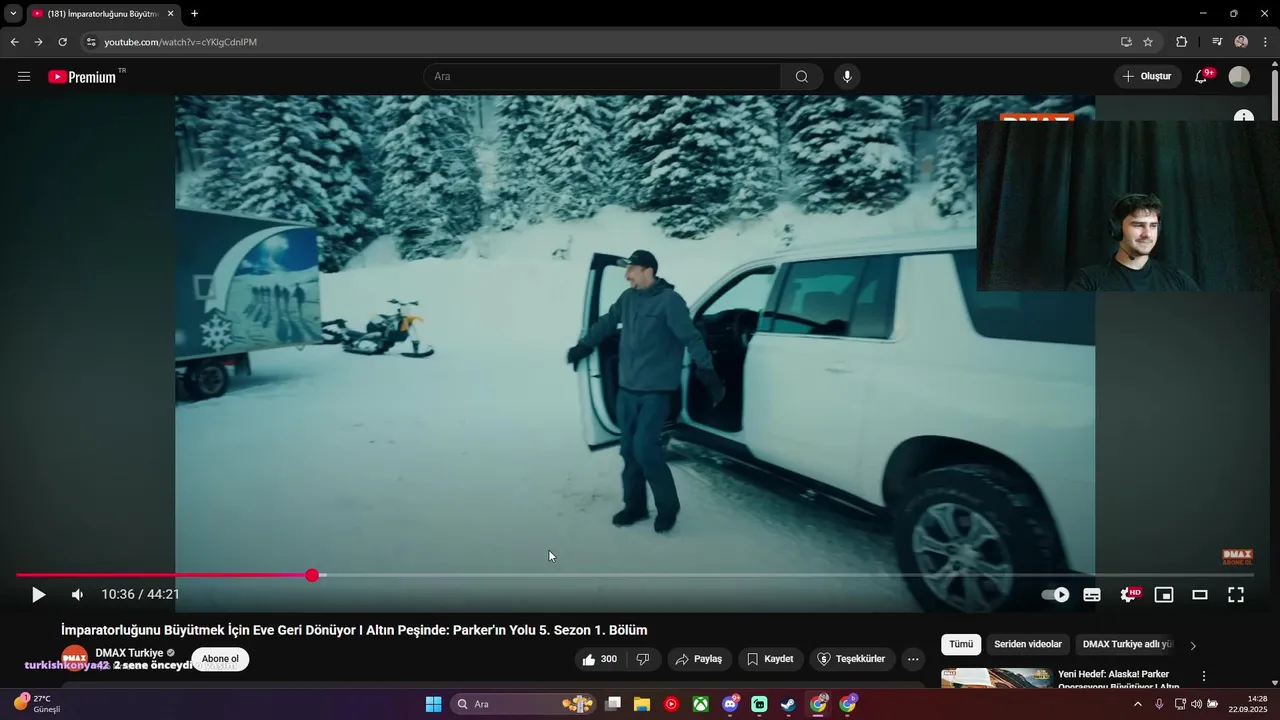The image size is (1280, 720).
Task: Open the notifications bell
Action: coord(1202,77)
